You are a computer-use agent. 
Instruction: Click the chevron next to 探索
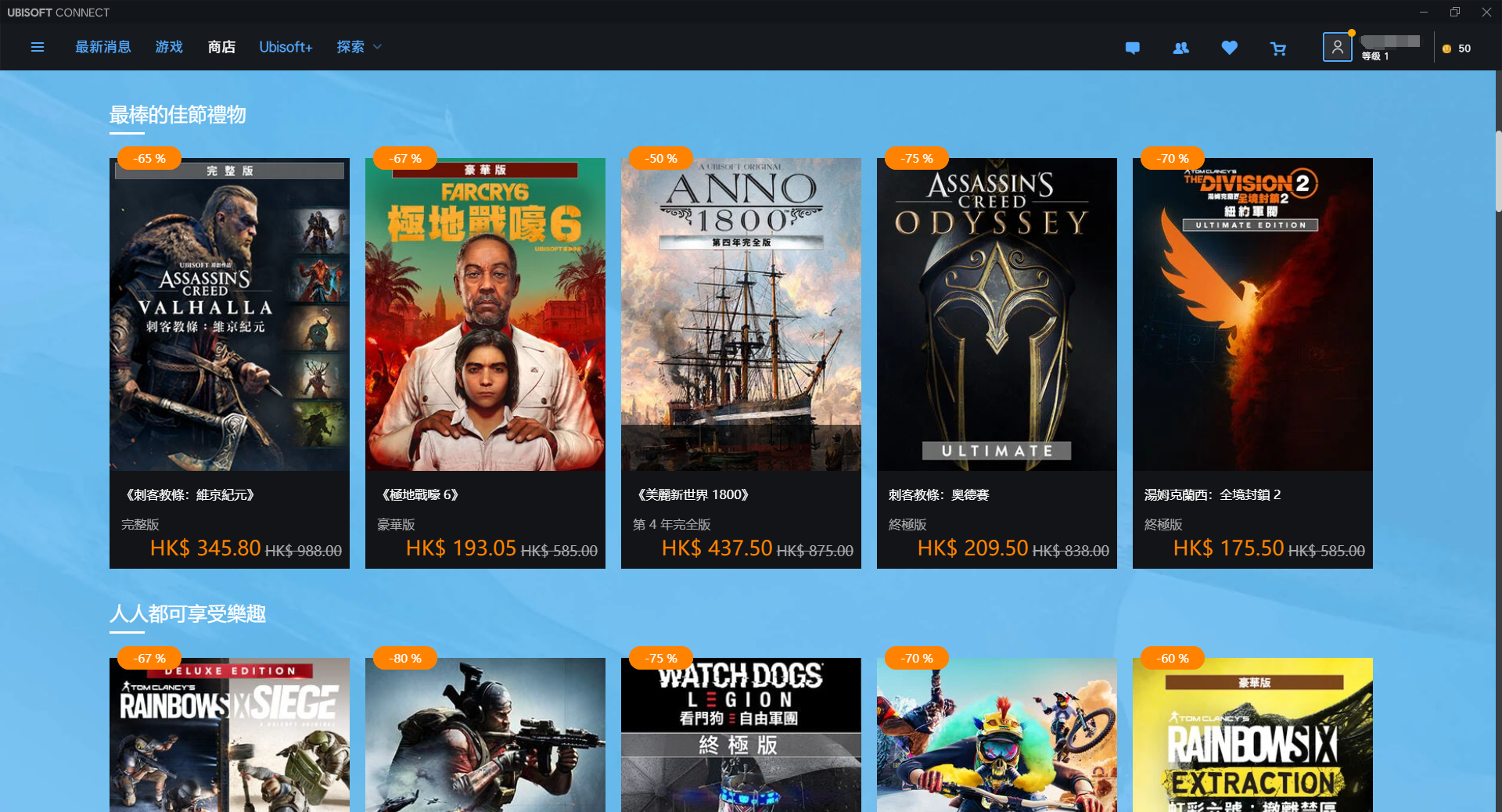click(378, 47)
